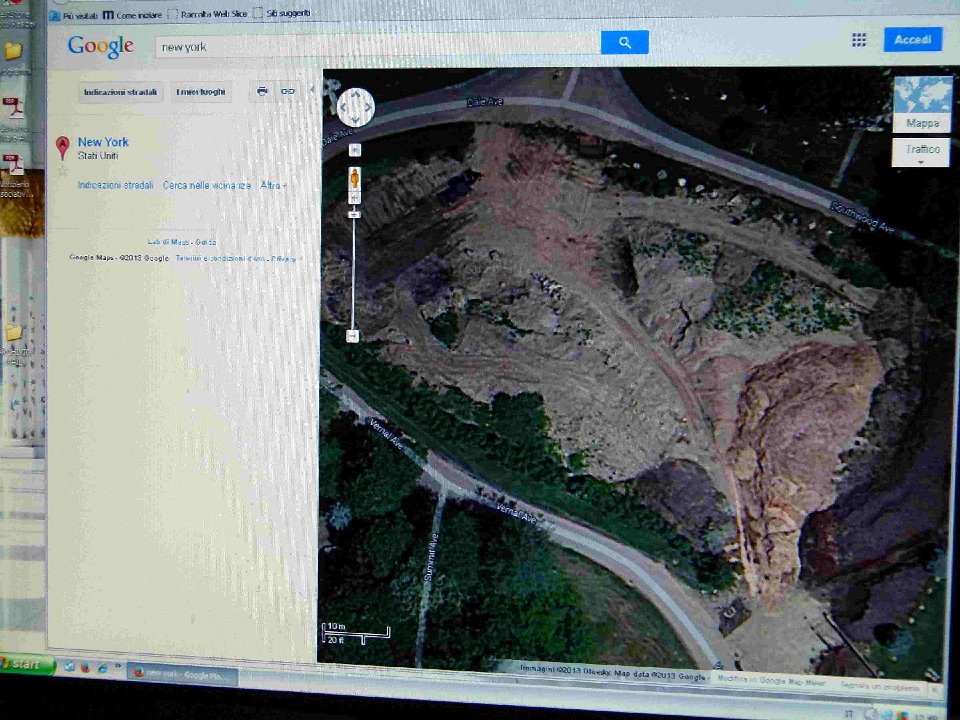Open the Privacy link

[x=283, y=259]
